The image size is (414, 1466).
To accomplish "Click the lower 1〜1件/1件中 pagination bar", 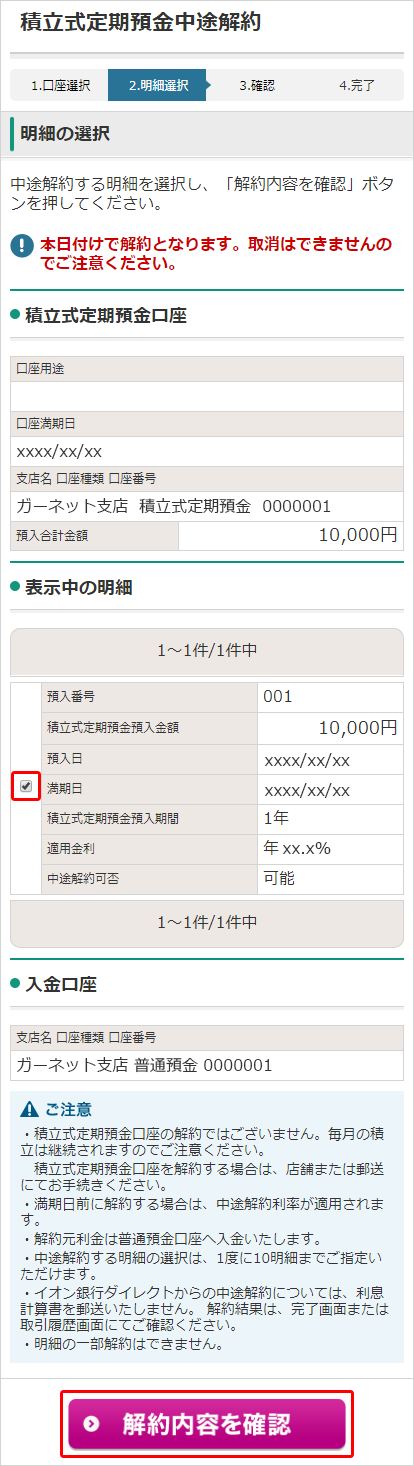I will coord(207,920).
